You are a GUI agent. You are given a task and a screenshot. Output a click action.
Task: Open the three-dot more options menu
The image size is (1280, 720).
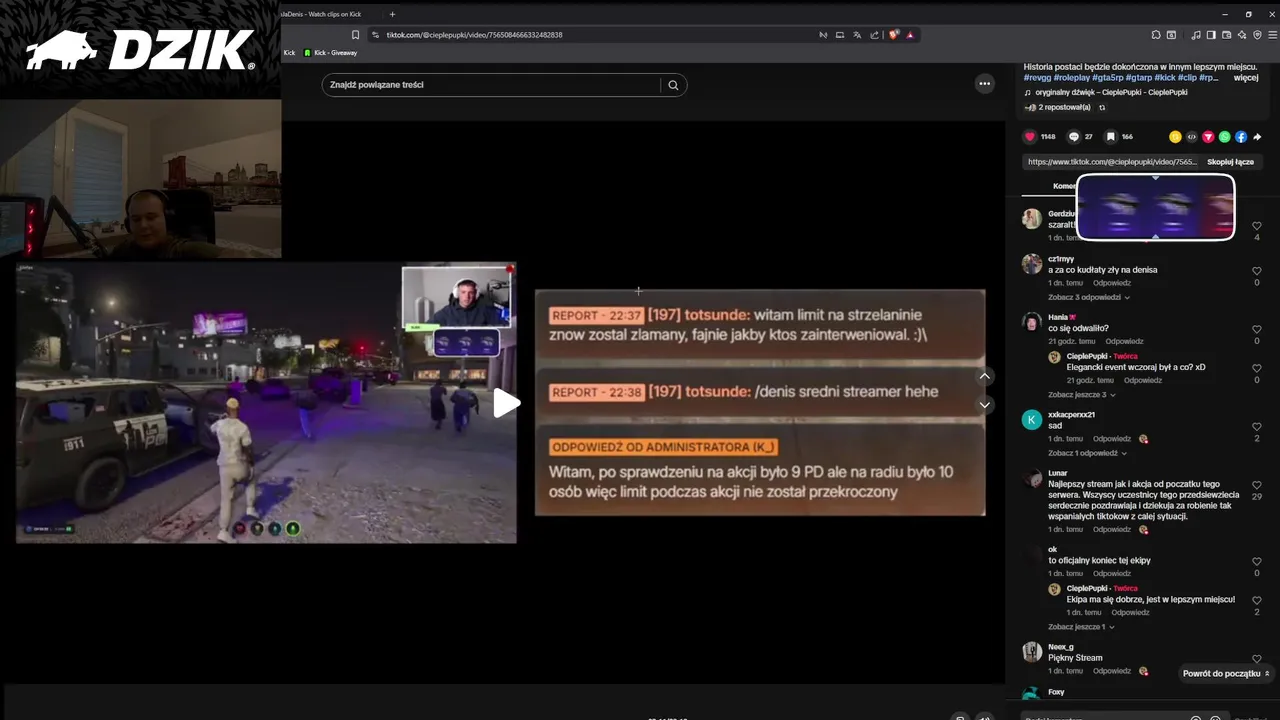point(984,84)
